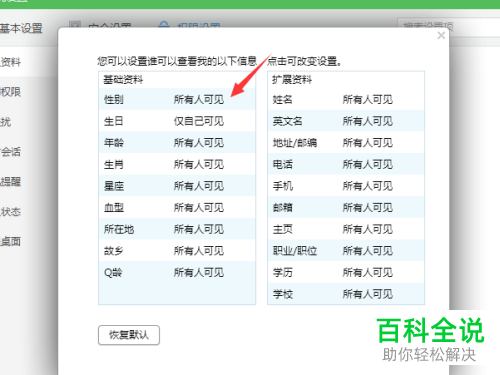The height and width of the screenshot is (375, 500).
Task: Click the 基础资料 section header
Action: pyautogui.click(x=123, y=80)
